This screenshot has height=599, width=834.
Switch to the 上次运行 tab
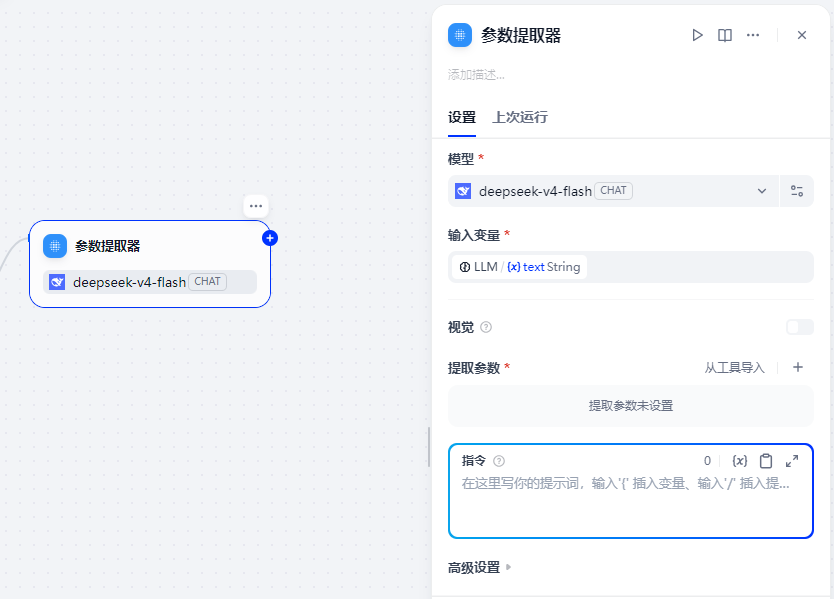coord(520,117)
